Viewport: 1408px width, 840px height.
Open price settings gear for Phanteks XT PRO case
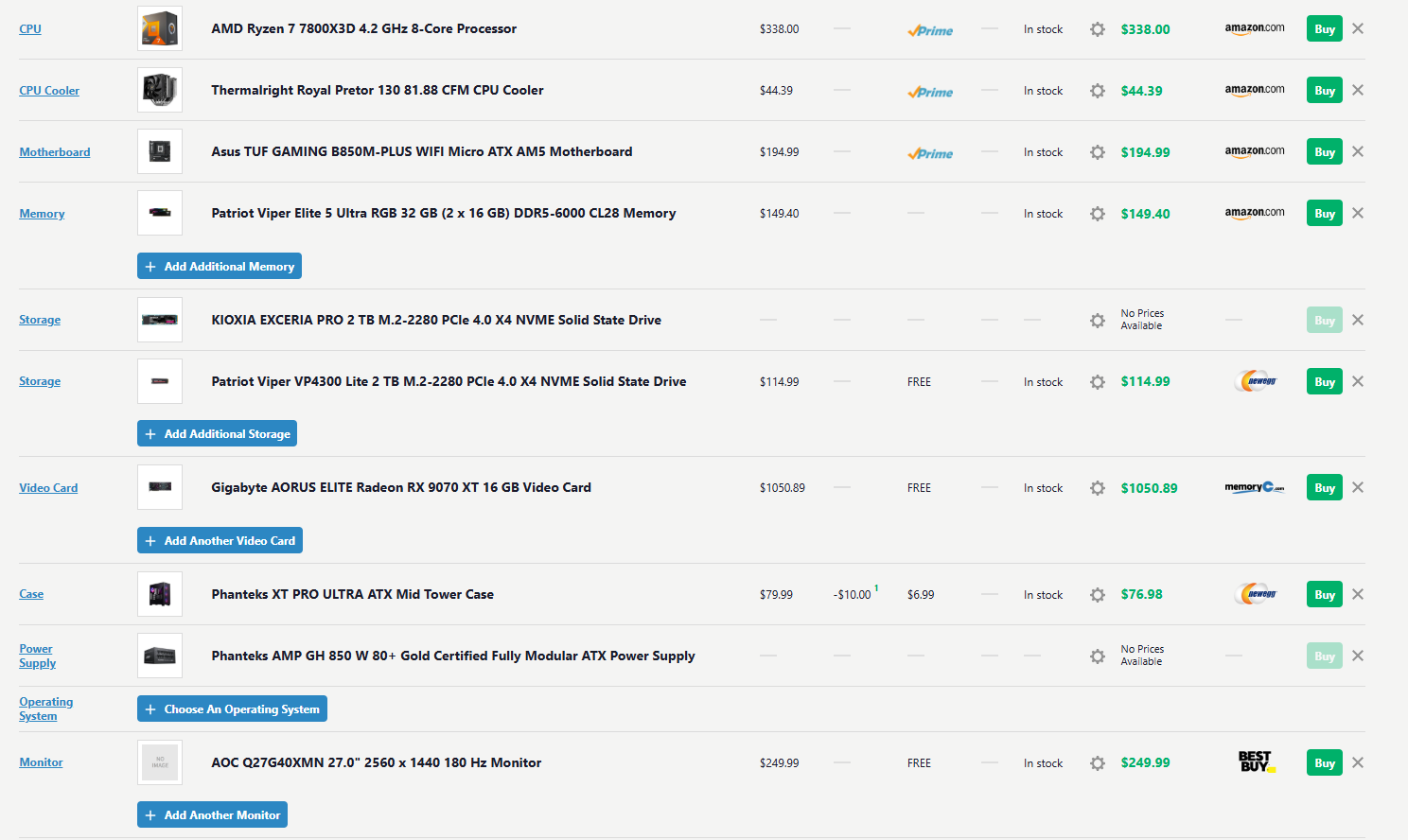[x=1098, y=595]
